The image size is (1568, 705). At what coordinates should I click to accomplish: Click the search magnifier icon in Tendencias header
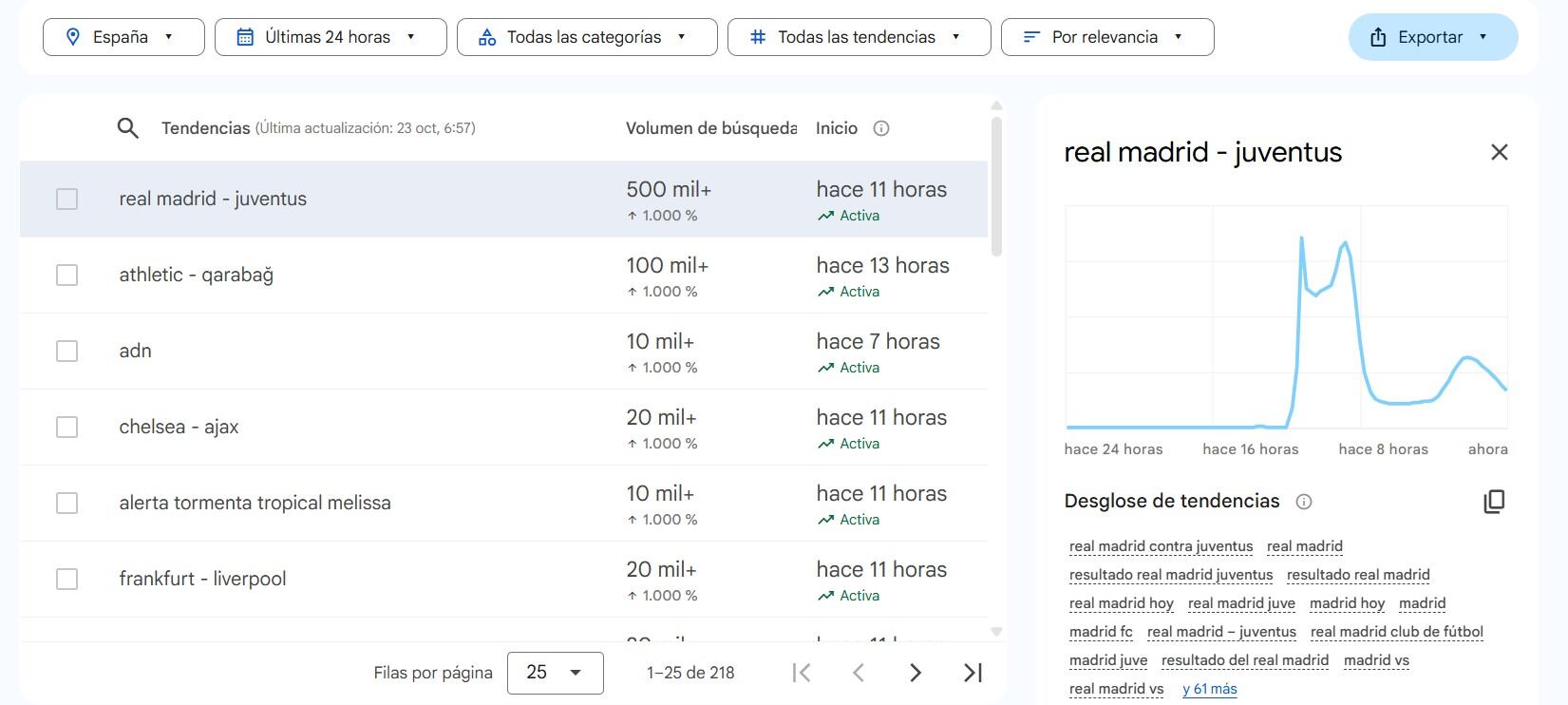click(x=127, y=128)
